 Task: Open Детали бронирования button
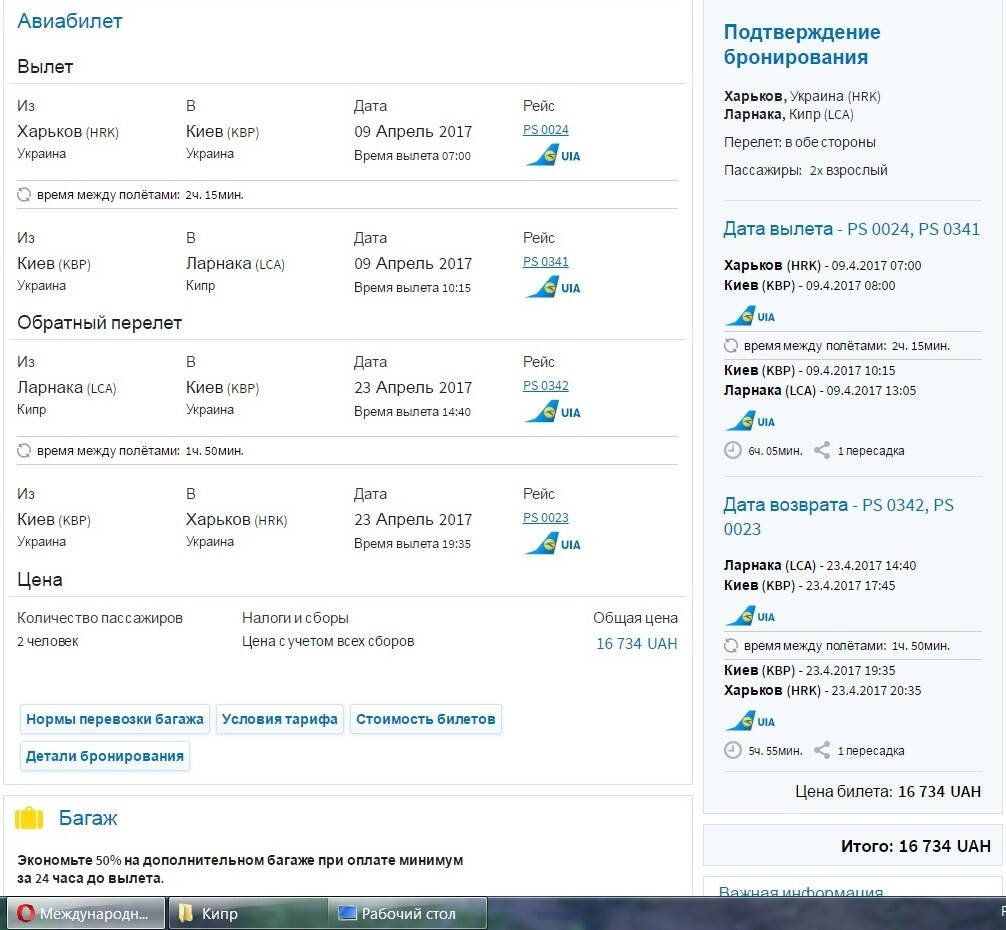click(x=105, y=756)
